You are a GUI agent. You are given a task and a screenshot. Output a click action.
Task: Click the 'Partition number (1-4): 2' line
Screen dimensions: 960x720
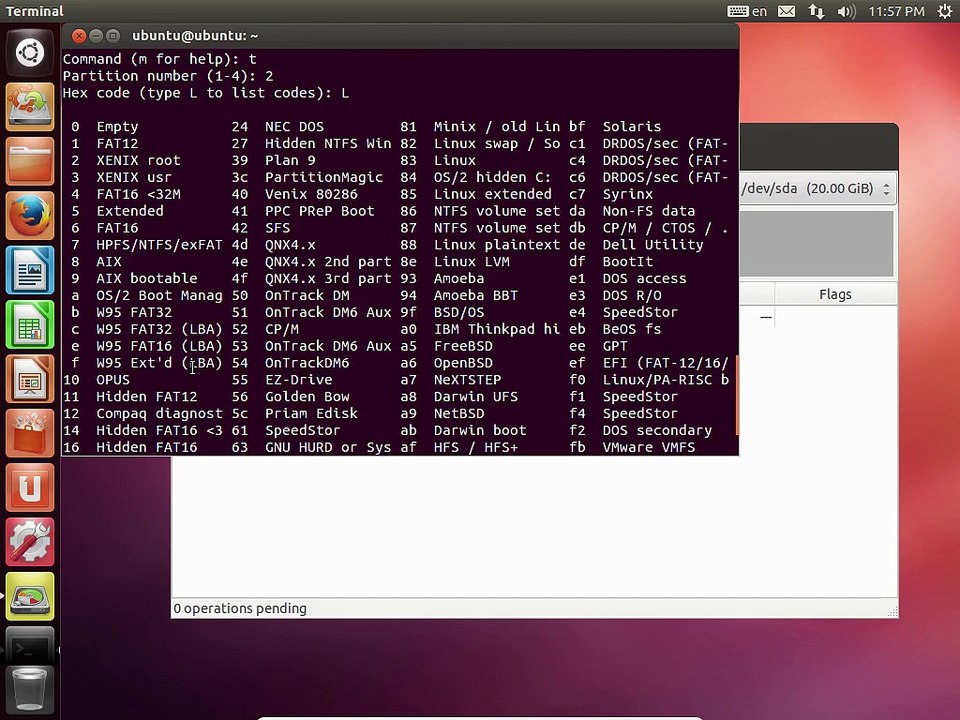pyautogui.click(x=168, y=76)
